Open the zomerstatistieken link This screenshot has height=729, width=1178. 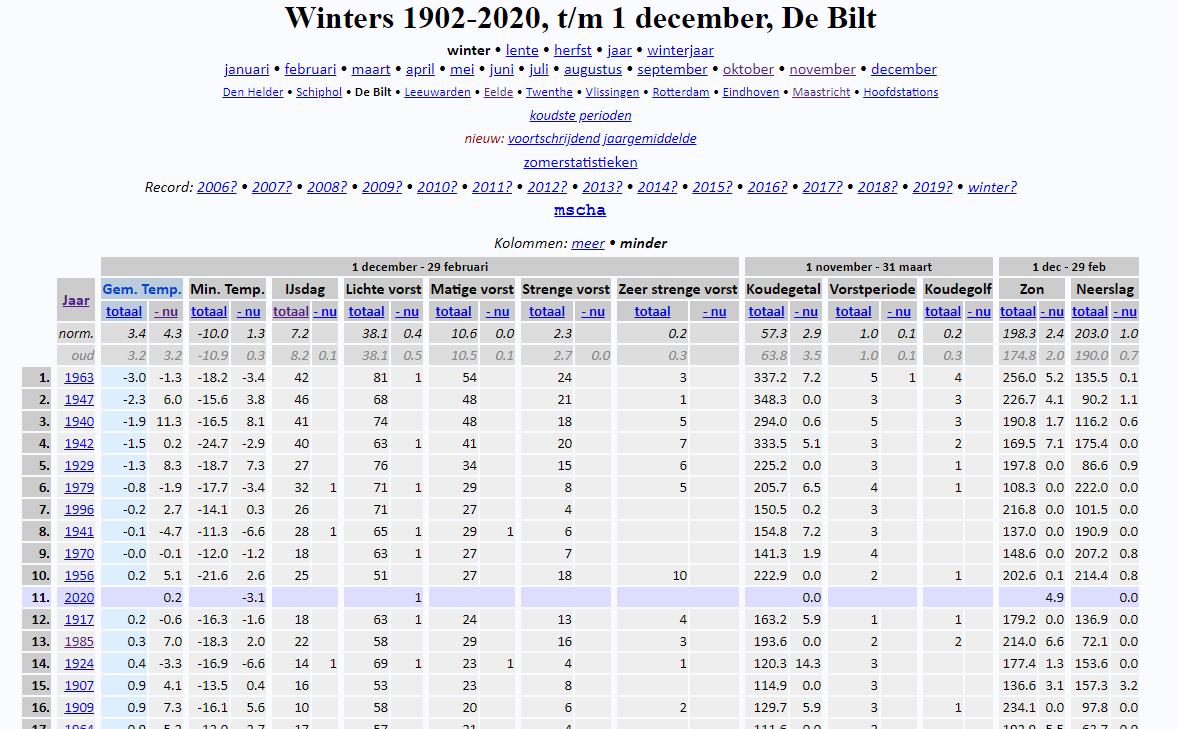[x=580, y=162]
